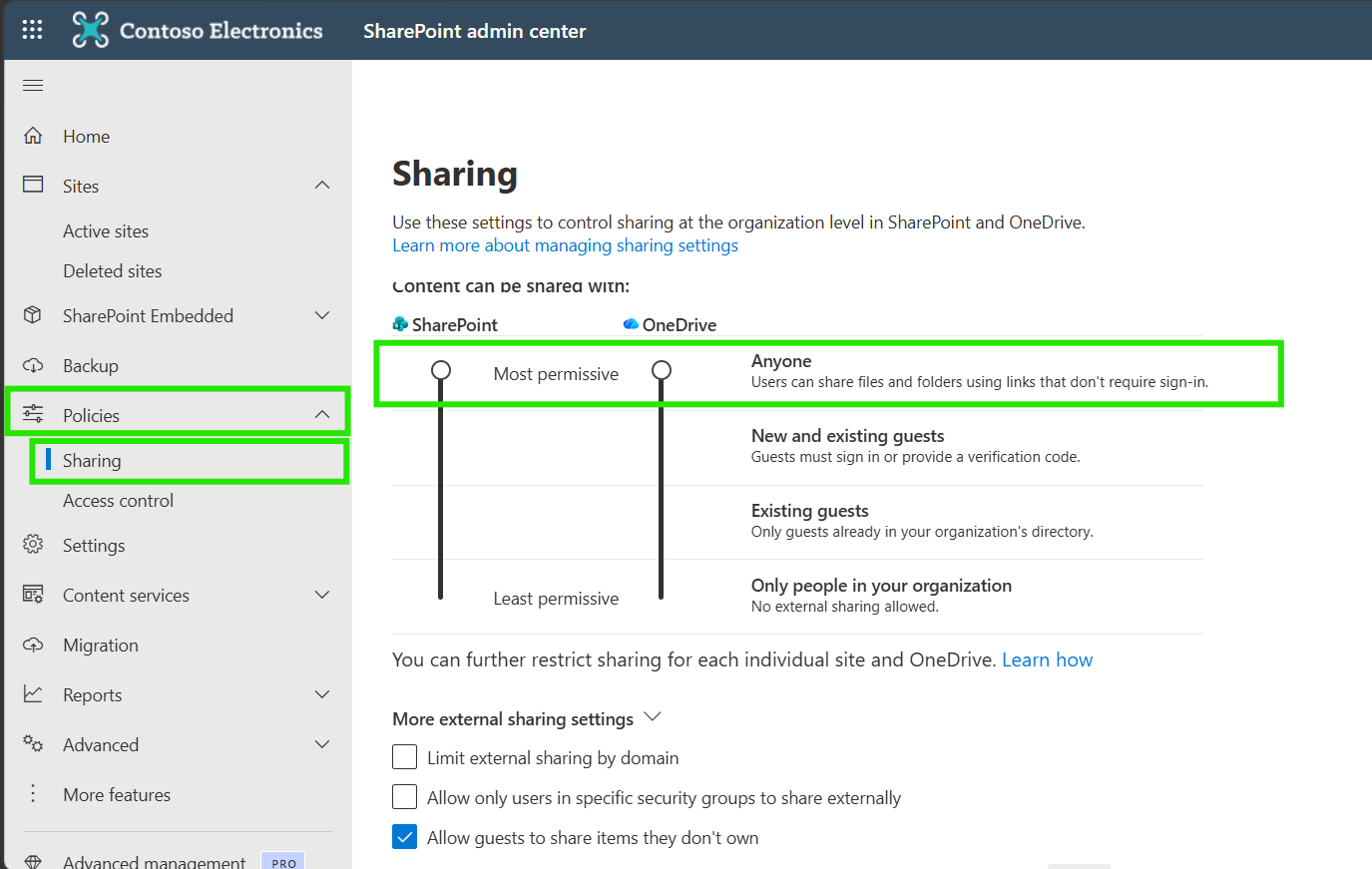Expand the SharePoint Embedded chevron
The height and width of the screenshot is (869, 1372).
(322, 315)
